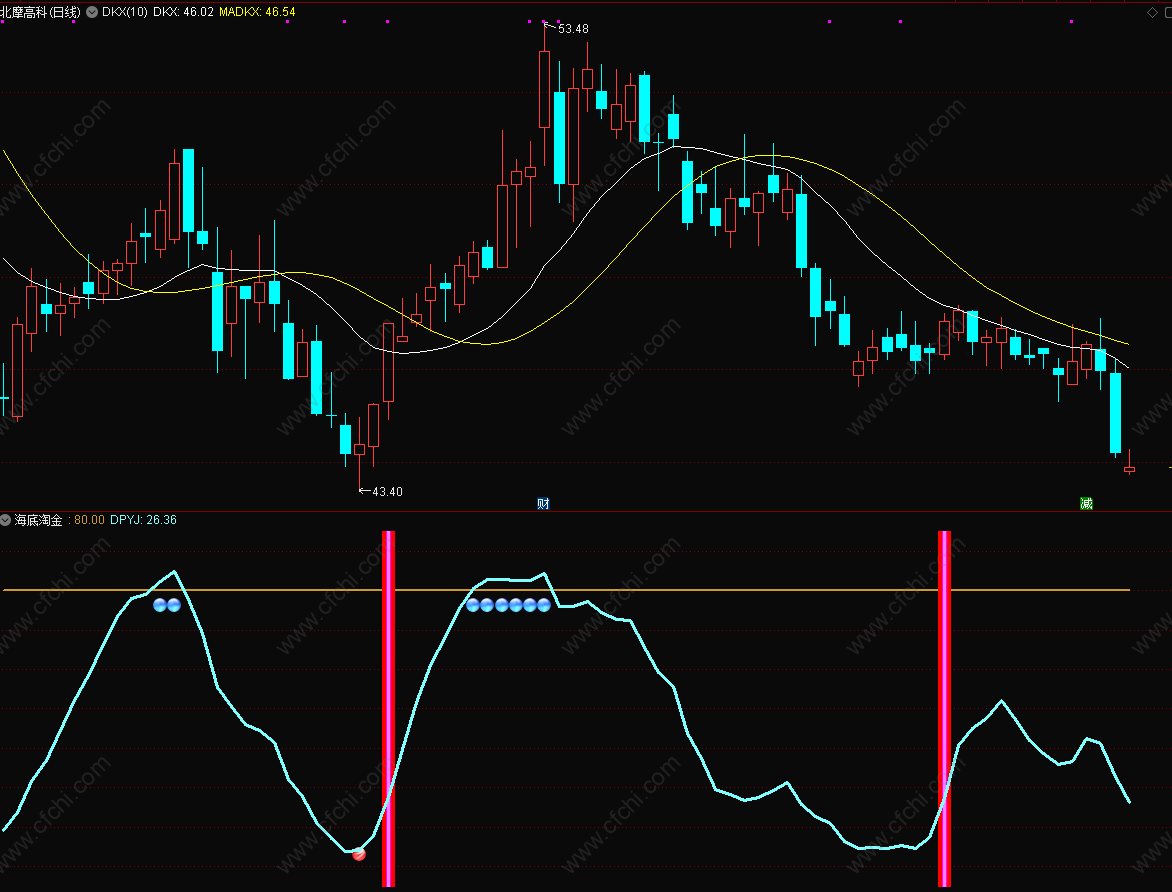1172x892 pixels.
Task: Click the 减 shareholder reduction marker
Action: pos(1086,503)
